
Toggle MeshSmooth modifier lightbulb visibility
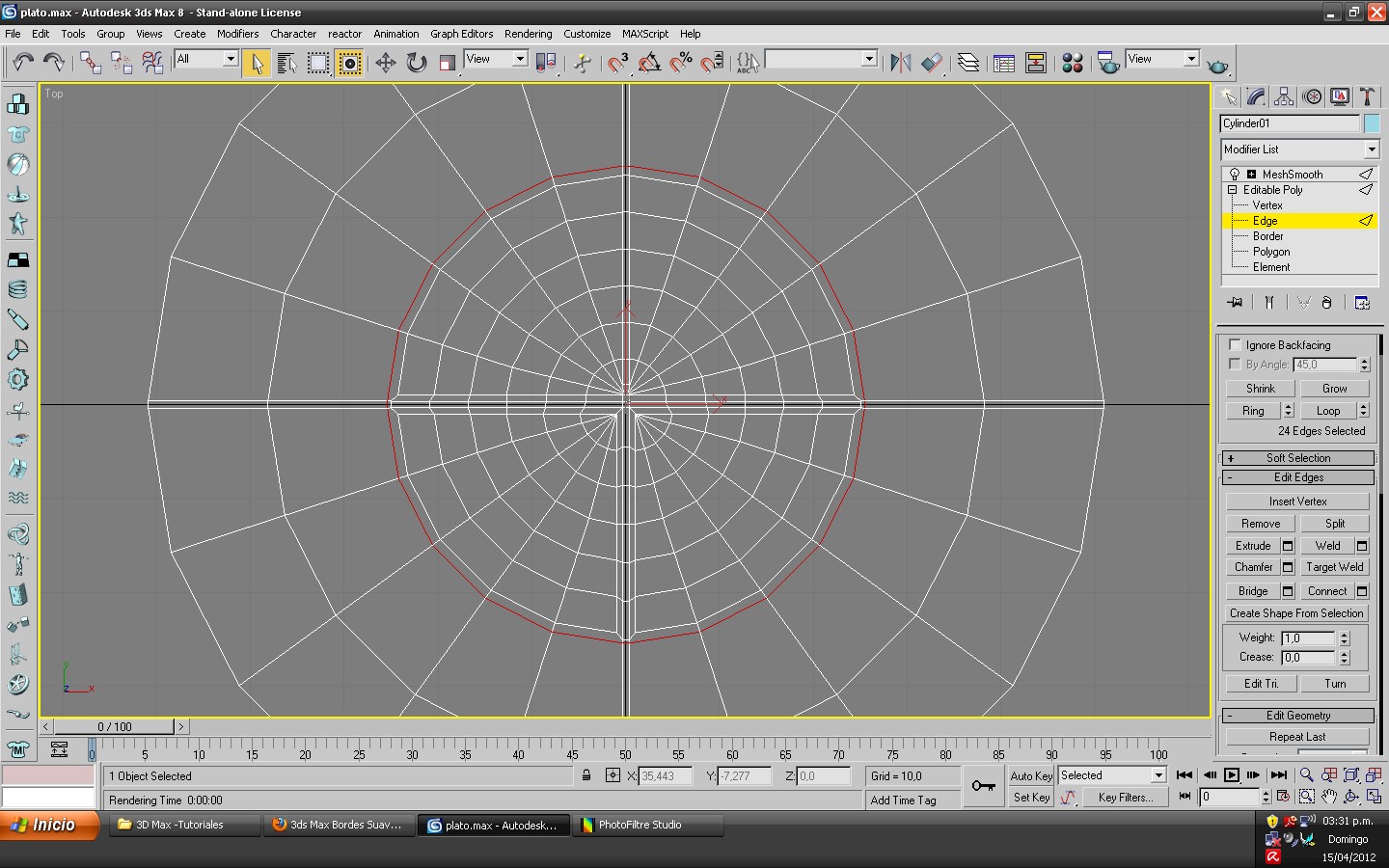click(1235, 175)
